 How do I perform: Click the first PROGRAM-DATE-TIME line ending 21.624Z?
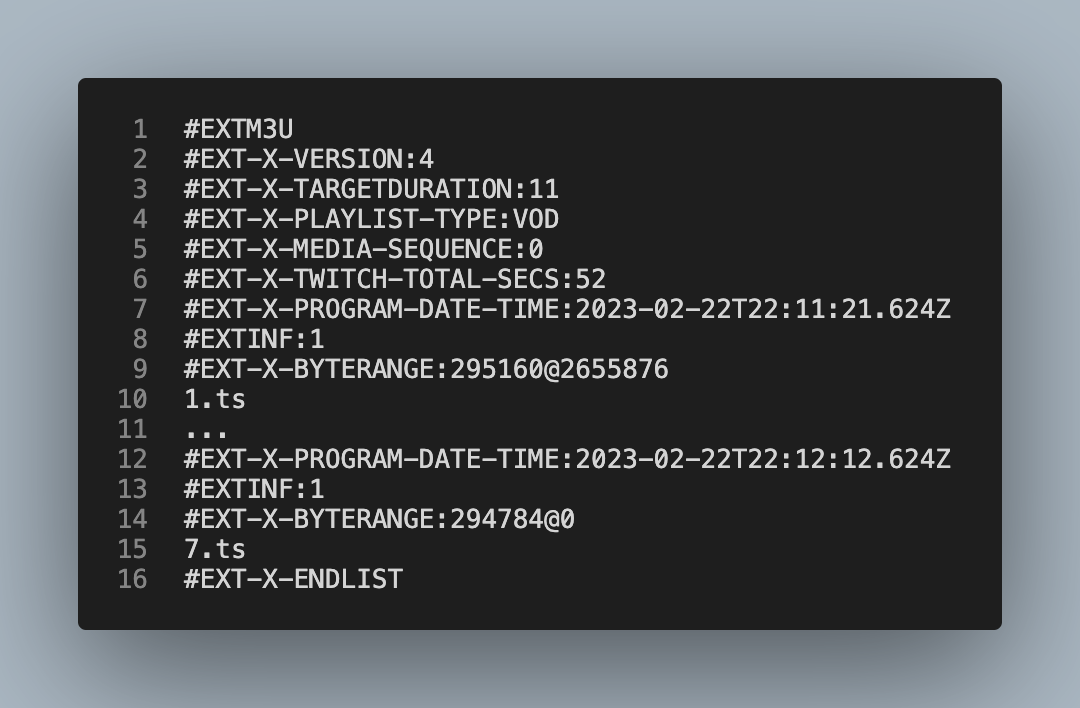tap(567, 309)
